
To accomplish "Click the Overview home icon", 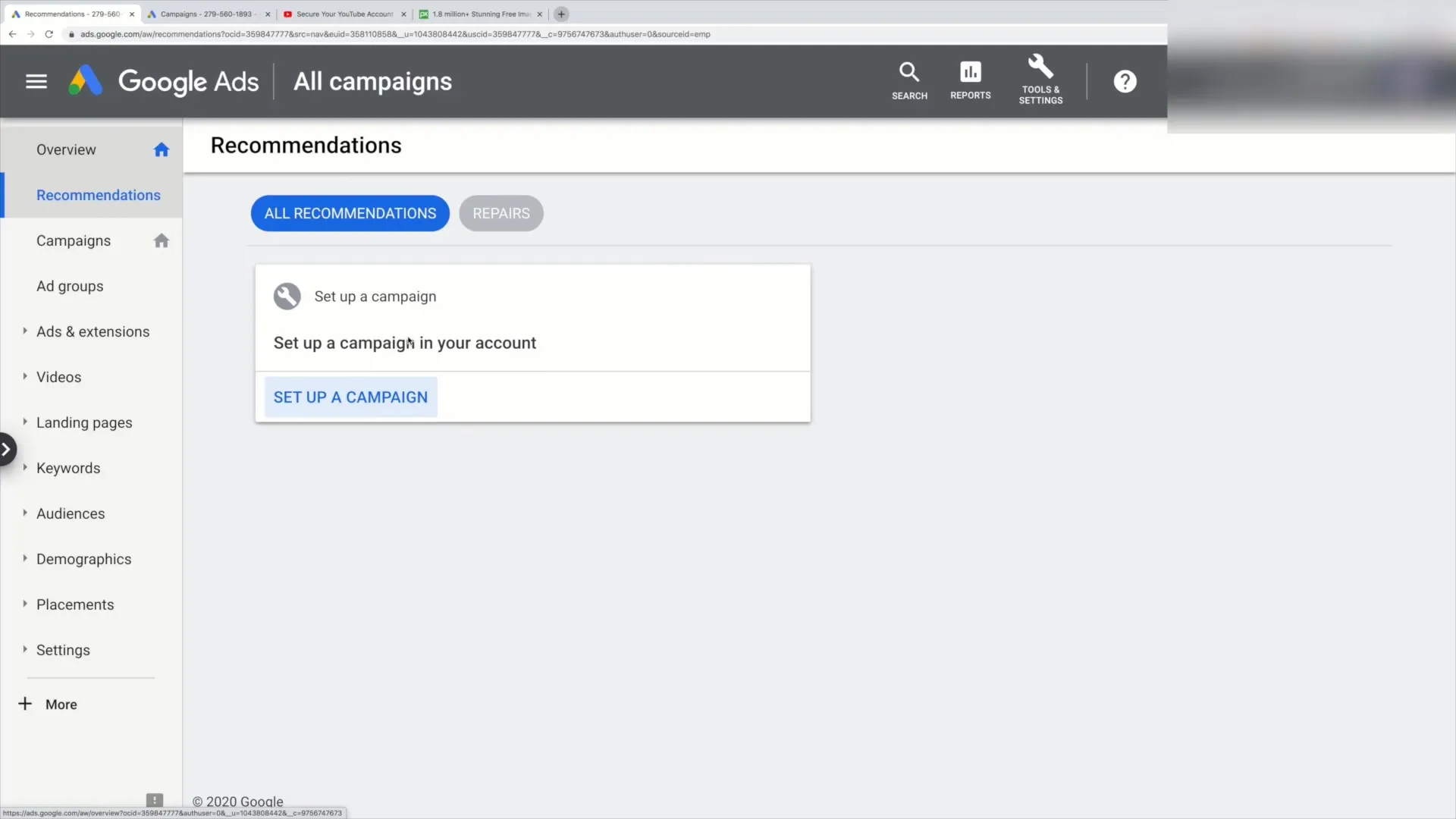I will coord(161,149).
